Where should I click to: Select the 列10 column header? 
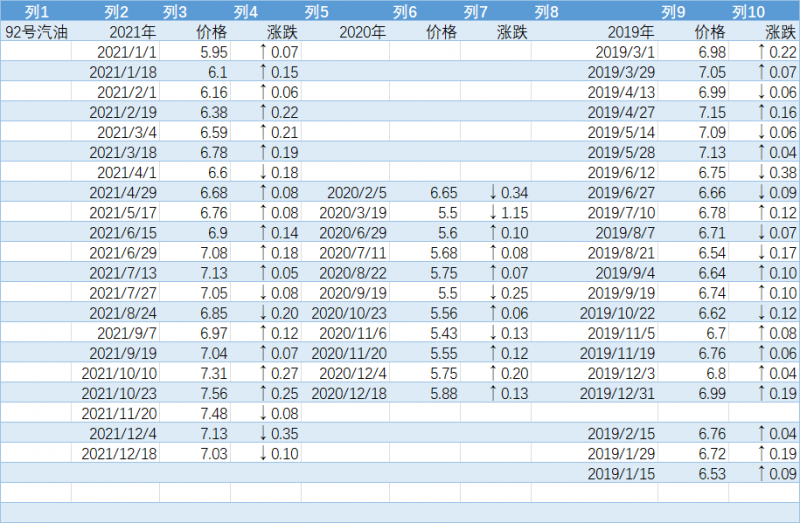[748, 12]
